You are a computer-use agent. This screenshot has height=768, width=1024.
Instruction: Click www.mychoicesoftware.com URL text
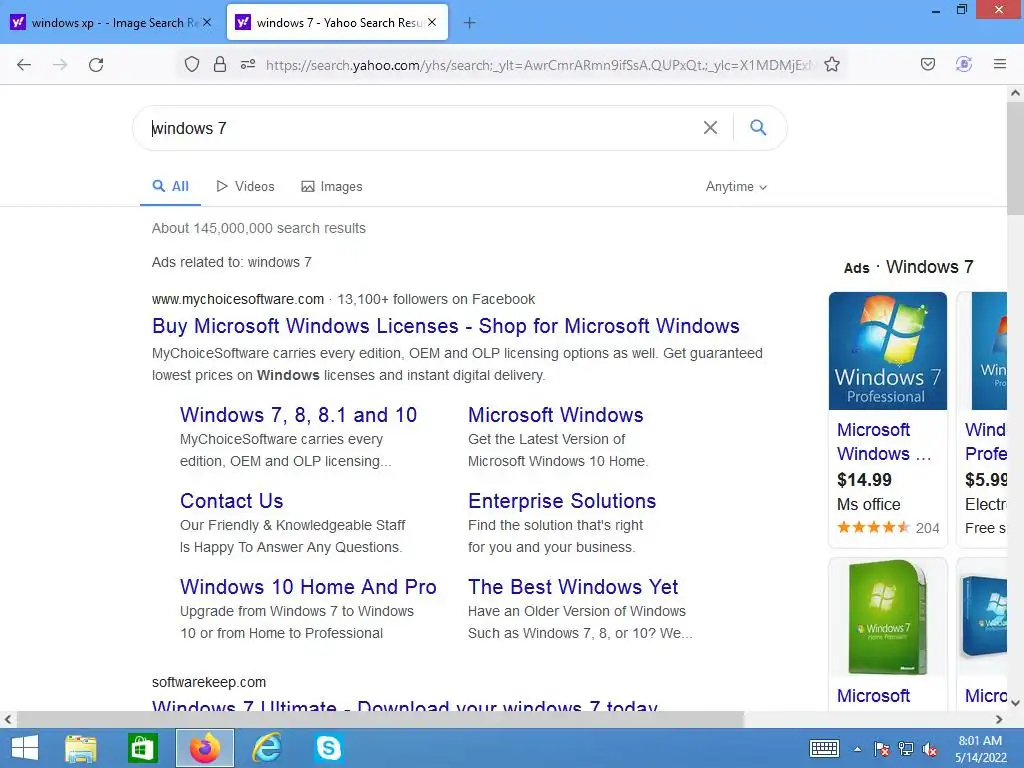pos(238,299)
